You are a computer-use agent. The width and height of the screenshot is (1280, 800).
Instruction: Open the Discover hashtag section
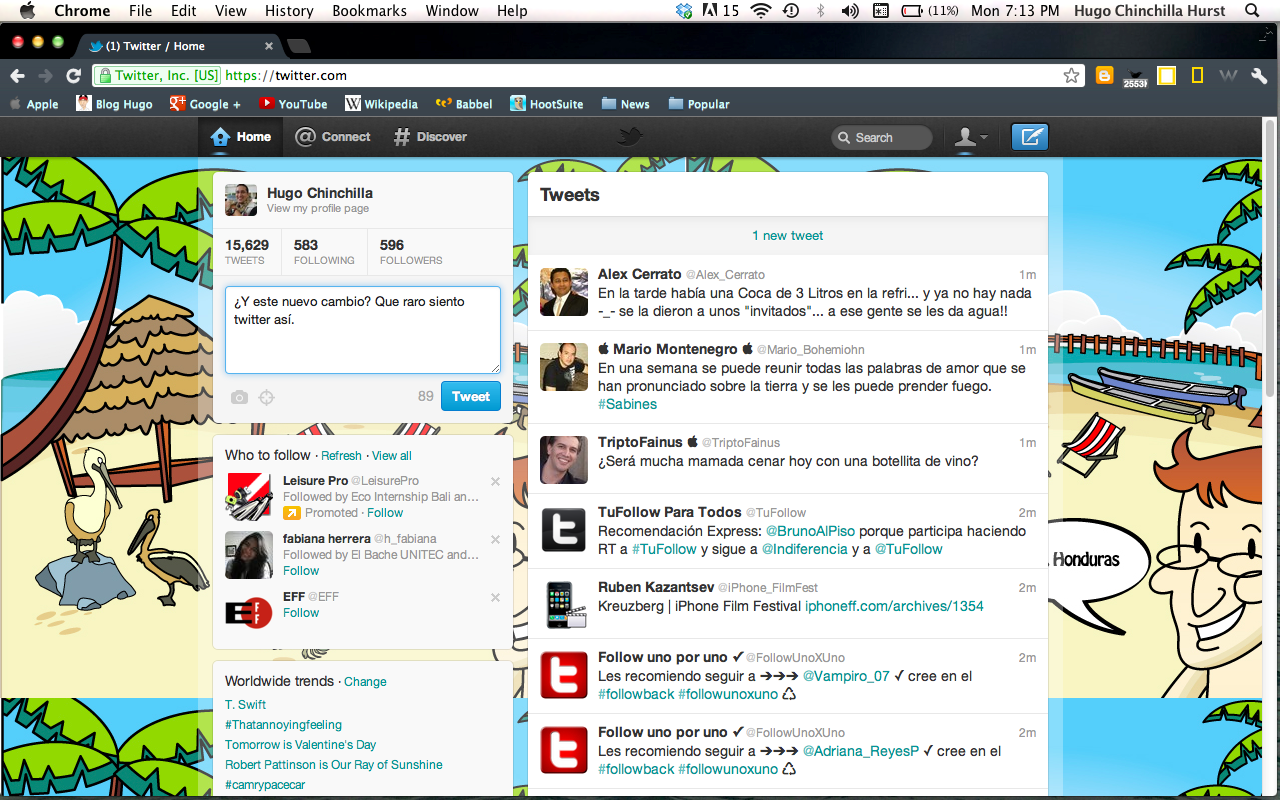(430, 137)
